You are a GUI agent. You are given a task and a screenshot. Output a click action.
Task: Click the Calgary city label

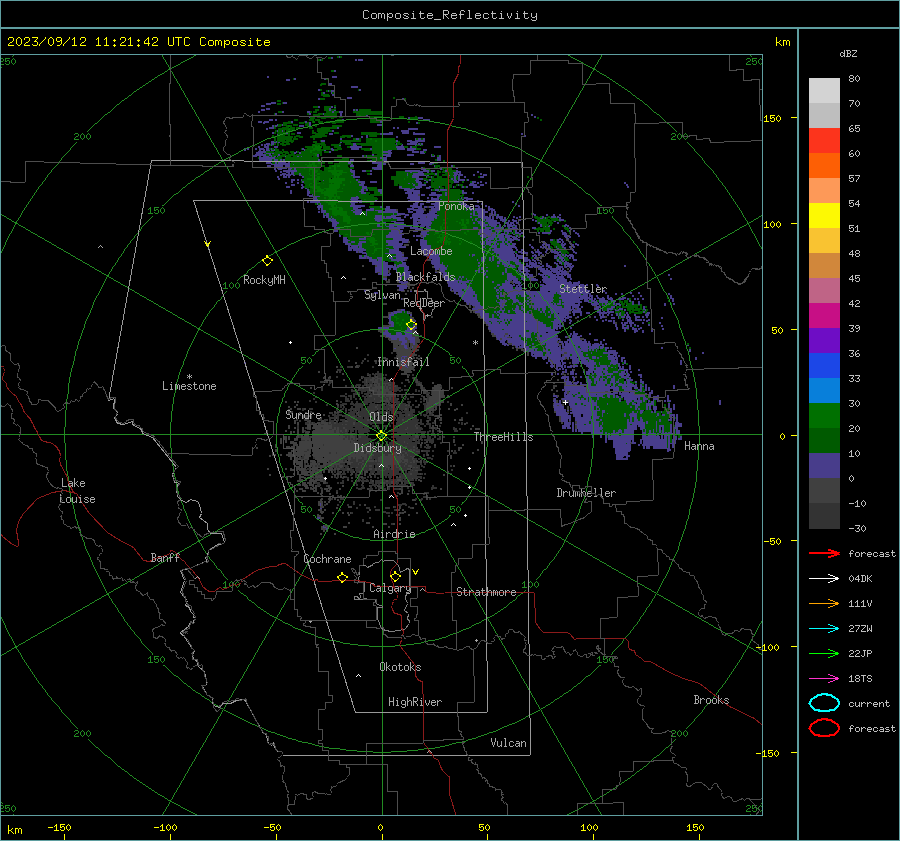(390, 588)
